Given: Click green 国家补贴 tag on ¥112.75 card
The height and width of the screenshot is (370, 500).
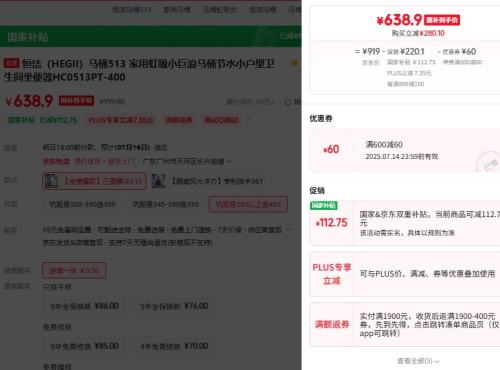Looking at the screenshot, I should [x=324, y=205].
